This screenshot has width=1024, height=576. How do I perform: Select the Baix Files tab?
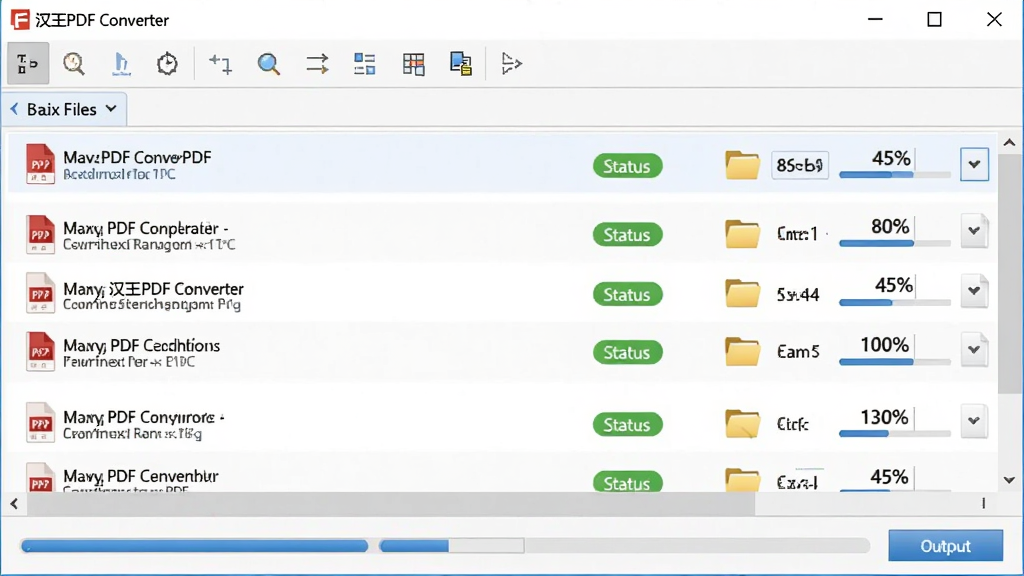[x=64, y=109]
